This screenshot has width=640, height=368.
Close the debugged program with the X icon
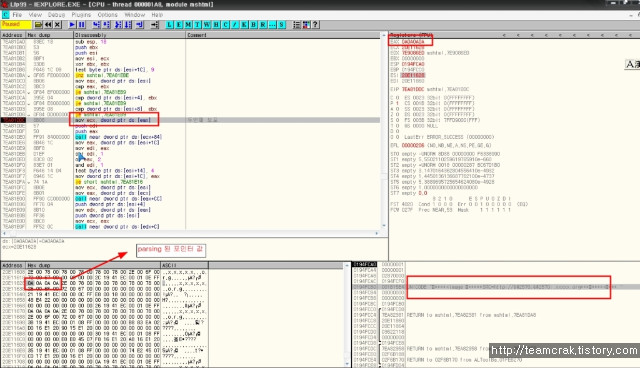tap(58, 25)
